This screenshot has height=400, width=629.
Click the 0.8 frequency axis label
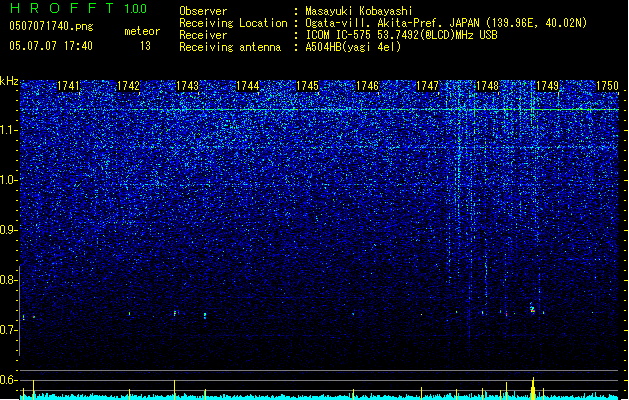[x=8, y=280]
